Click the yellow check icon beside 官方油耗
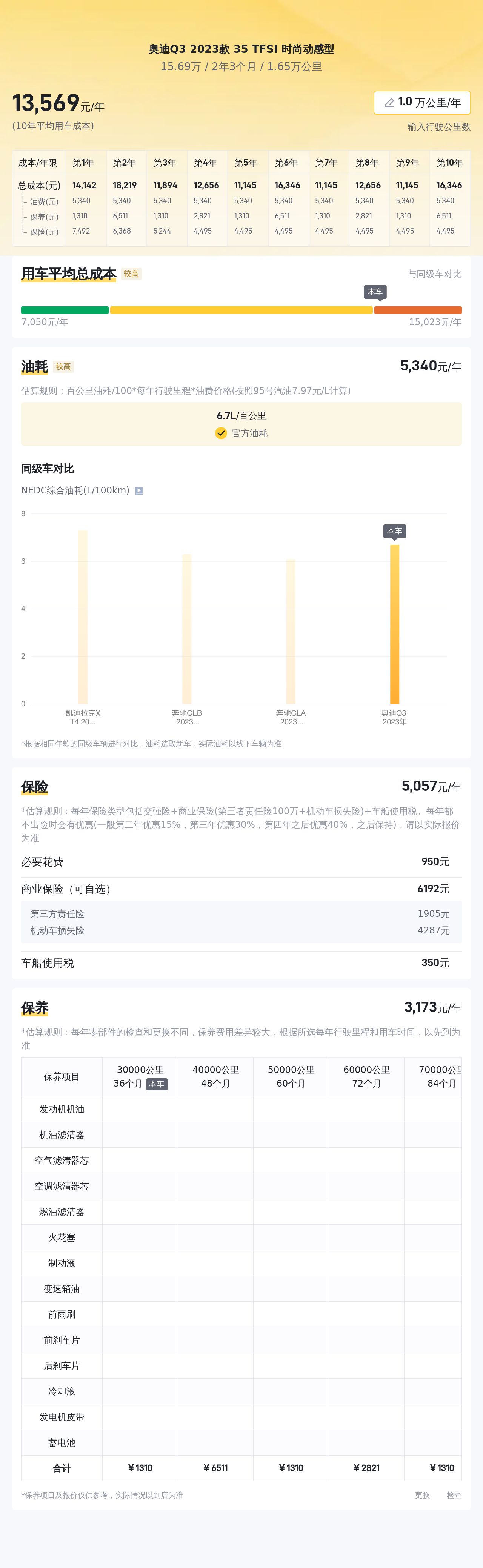Screen dimensions: 483x1568 221,433
